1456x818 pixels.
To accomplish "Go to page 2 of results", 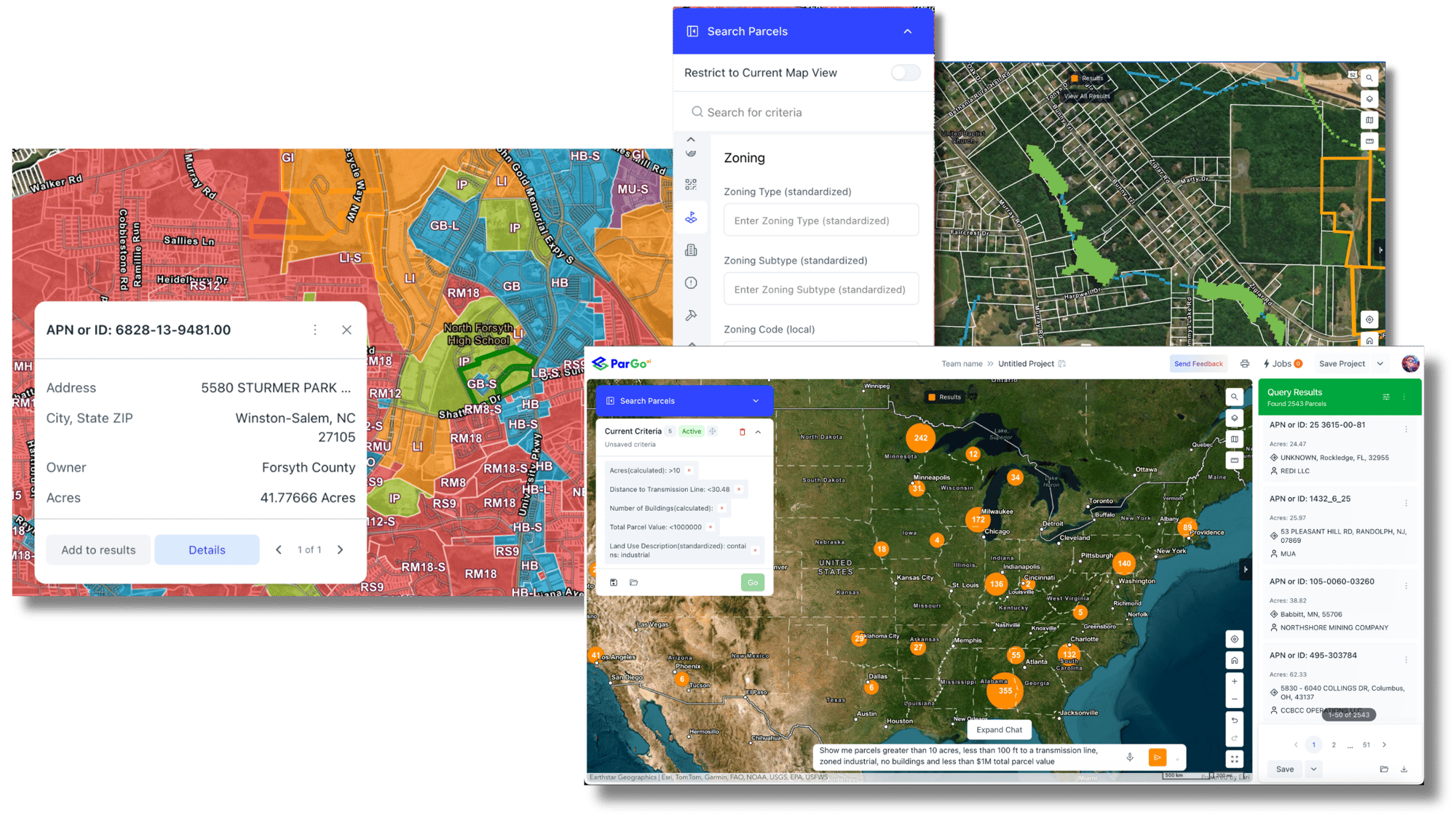I will [1333, 744].
